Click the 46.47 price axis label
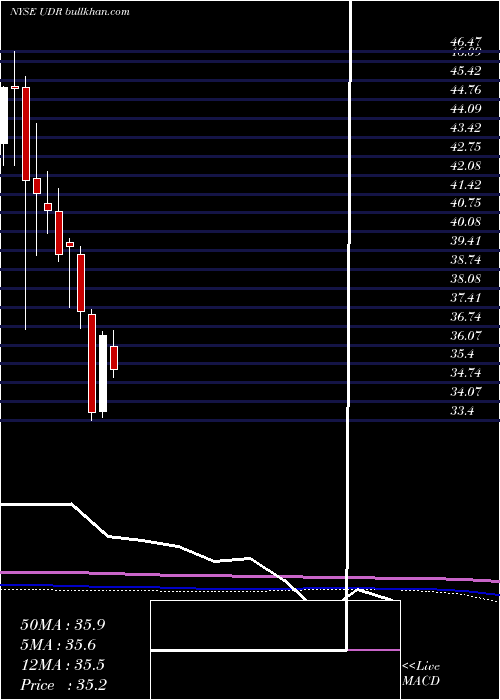 point(466,42)
